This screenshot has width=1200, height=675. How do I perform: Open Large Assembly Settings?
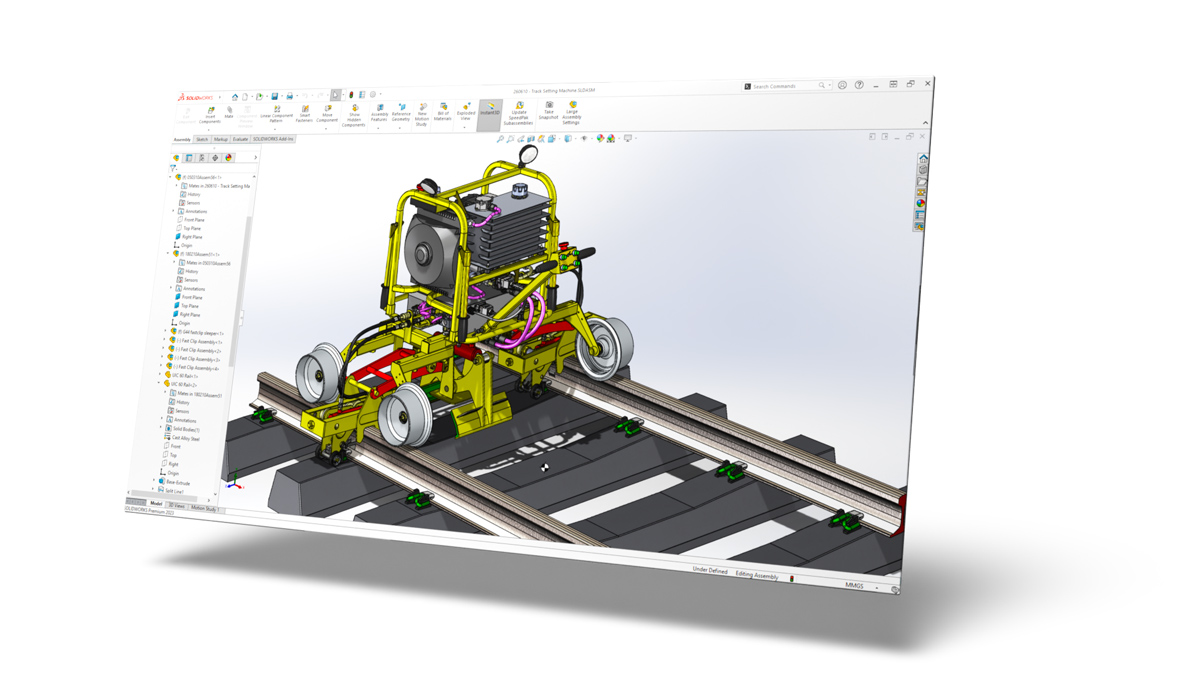point(572,112)
